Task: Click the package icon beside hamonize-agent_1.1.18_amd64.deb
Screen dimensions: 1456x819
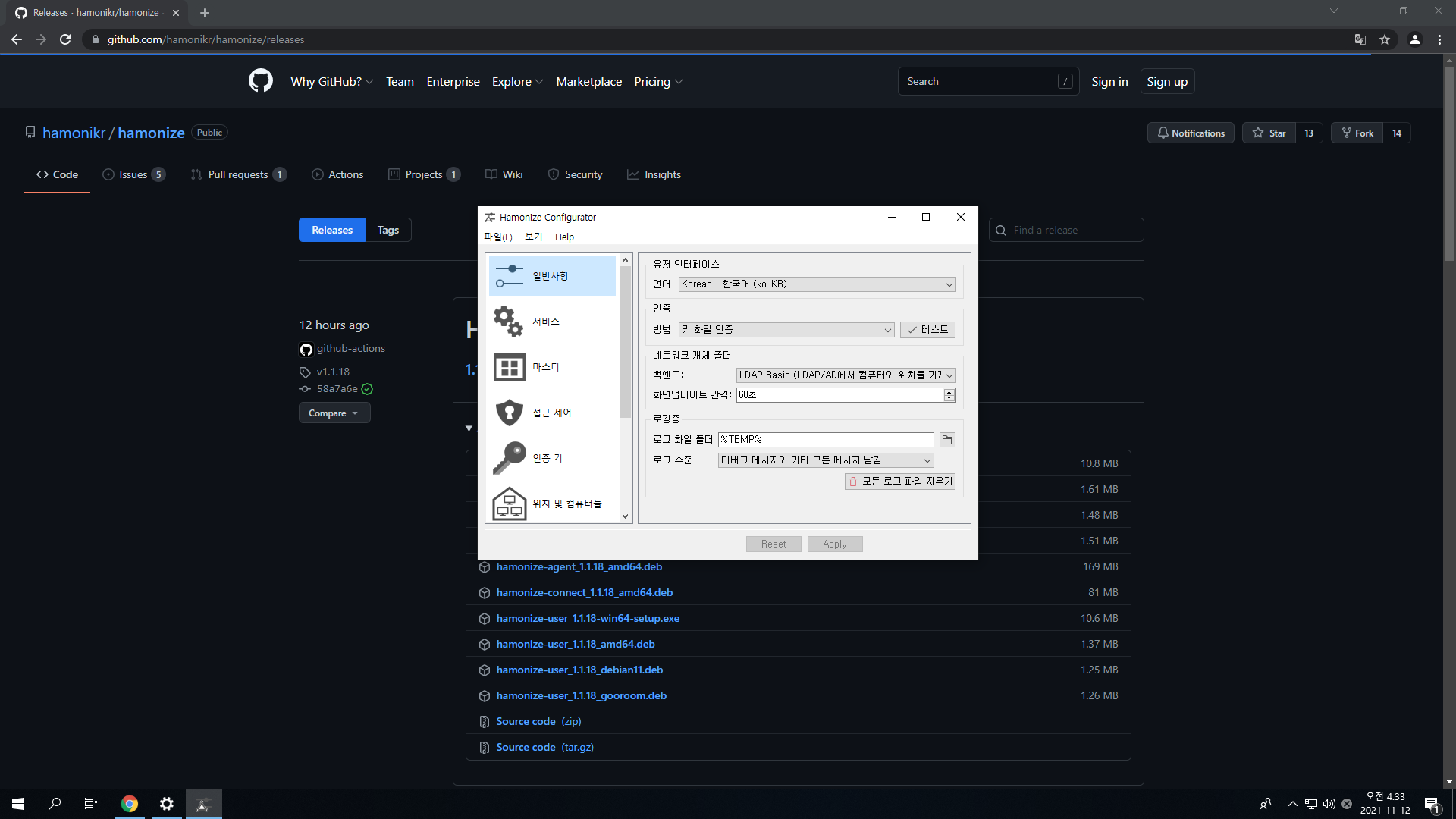Action: (x=485, y=567)
